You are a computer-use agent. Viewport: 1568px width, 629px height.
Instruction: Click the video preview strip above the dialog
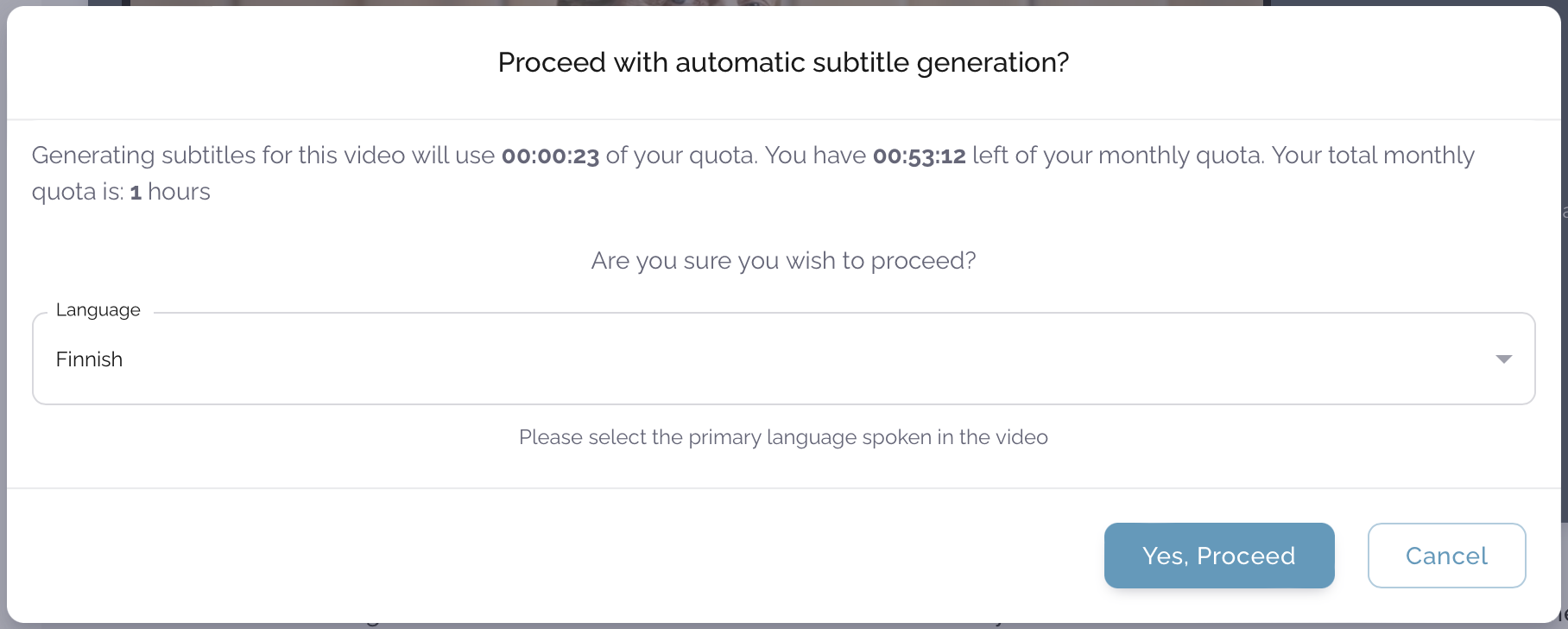(691, 3)
